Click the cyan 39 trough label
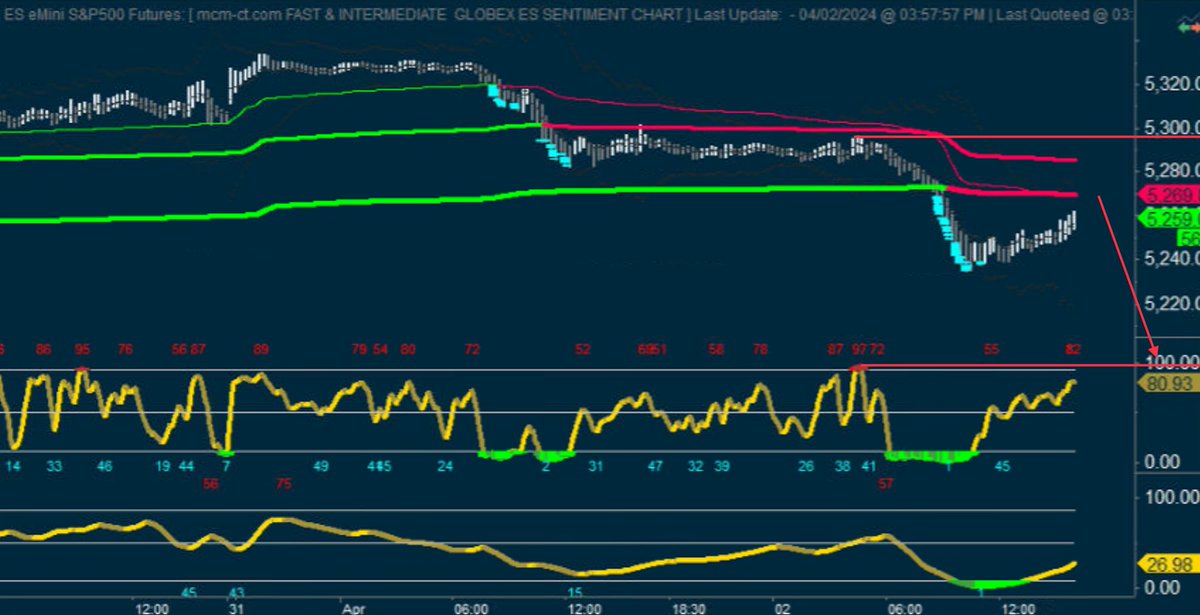The width and height of the screenshot is (1200, 615). pos(721,466)
